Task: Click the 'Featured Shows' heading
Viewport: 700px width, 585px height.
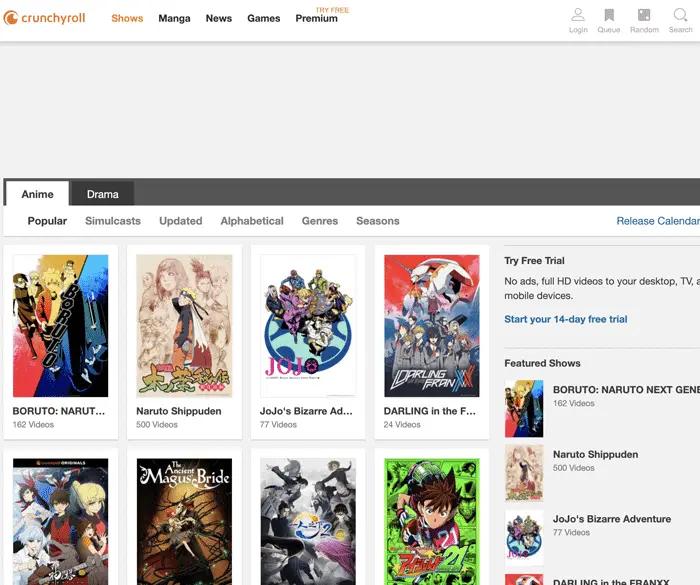Action: point(542,363)
